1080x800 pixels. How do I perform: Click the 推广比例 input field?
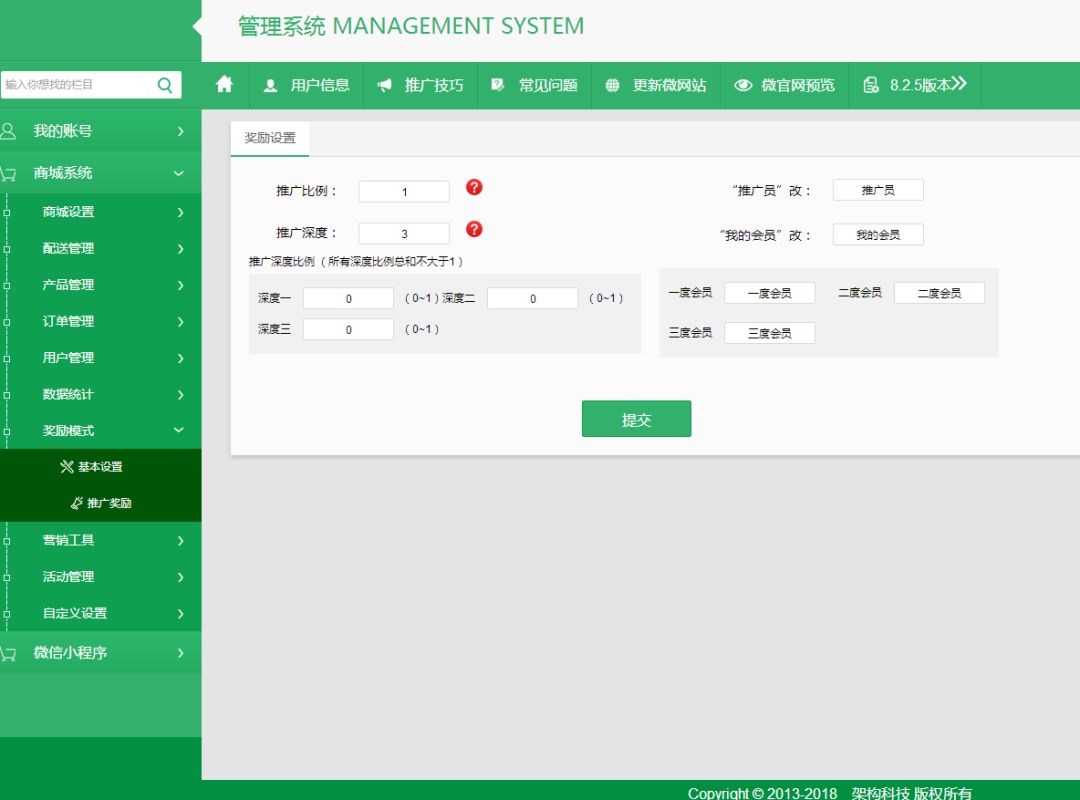pos(404,191)
